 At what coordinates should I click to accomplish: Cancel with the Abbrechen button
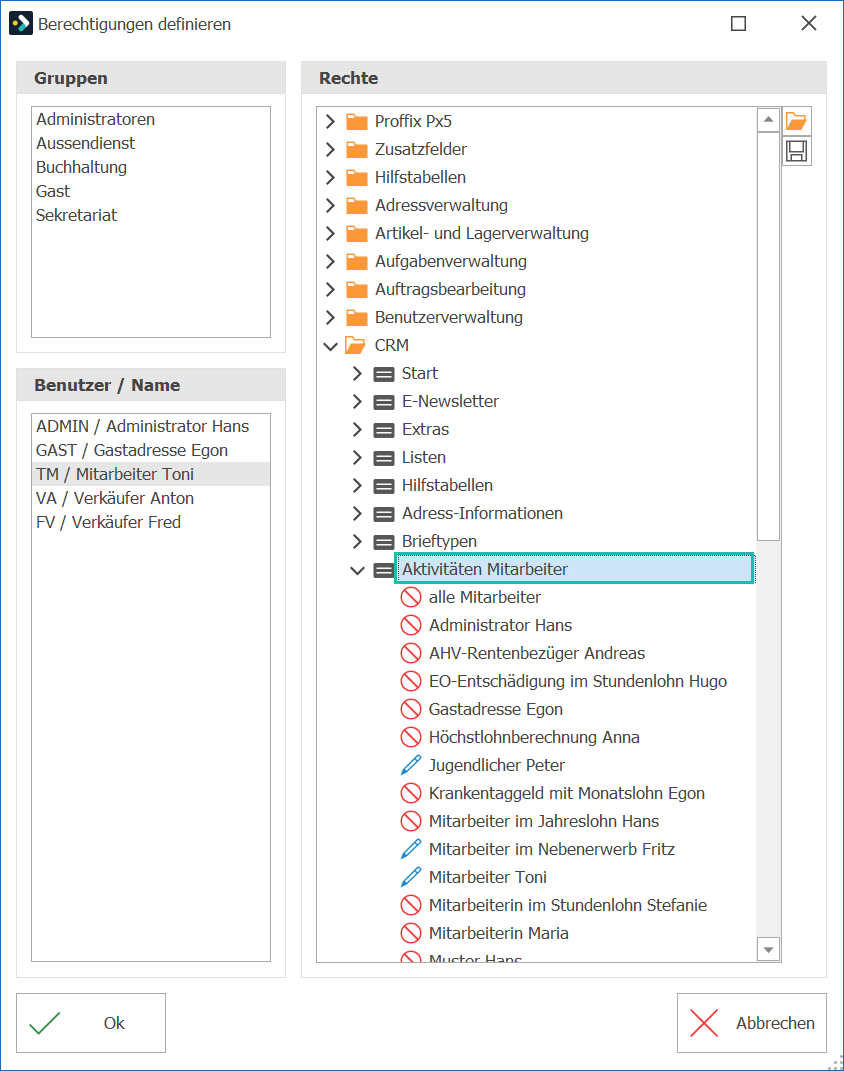pyautogui.click(x=752, y=1023)
